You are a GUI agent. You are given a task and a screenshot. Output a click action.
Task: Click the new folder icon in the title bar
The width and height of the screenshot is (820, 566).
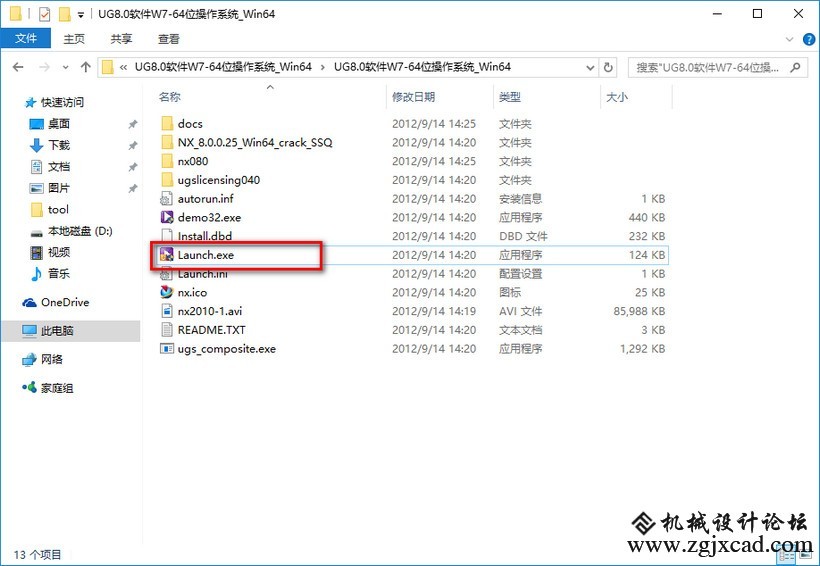[x=64, y=14]
